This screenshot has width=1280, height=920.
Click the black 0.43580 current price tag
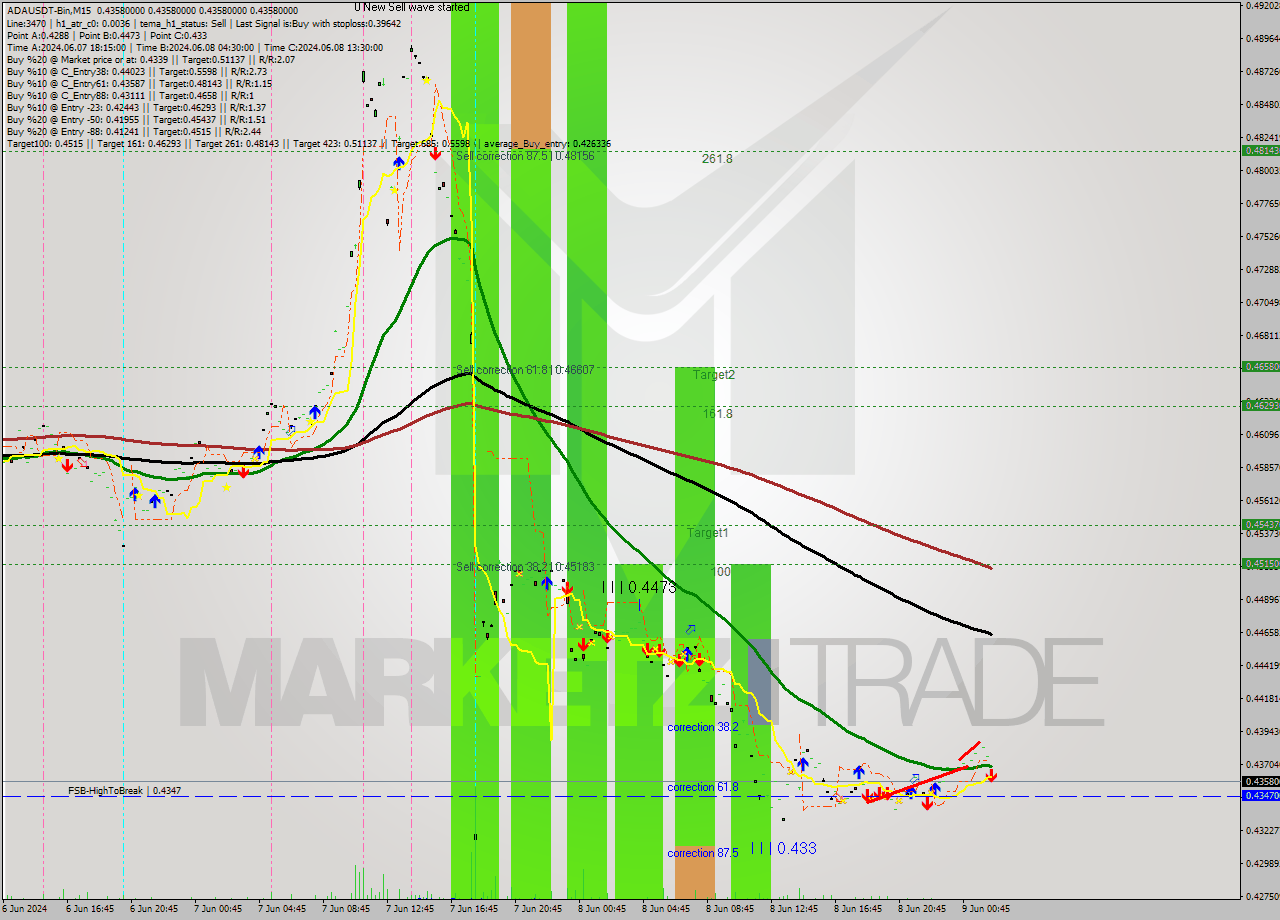1260,781
